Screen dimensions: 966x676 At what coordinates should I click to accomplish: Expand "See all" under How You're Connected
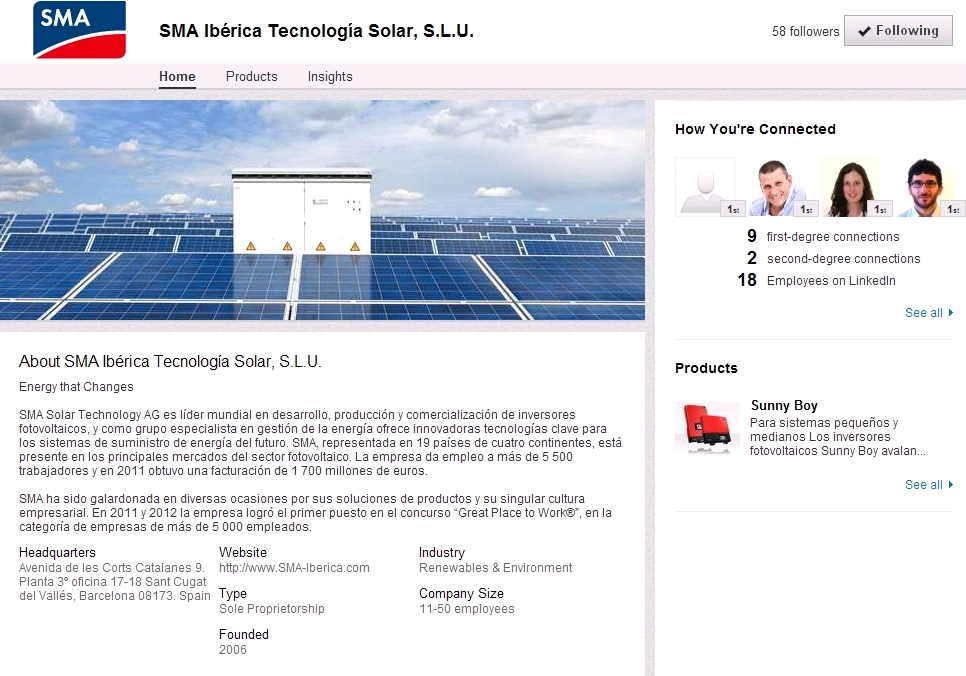(925, 312)
